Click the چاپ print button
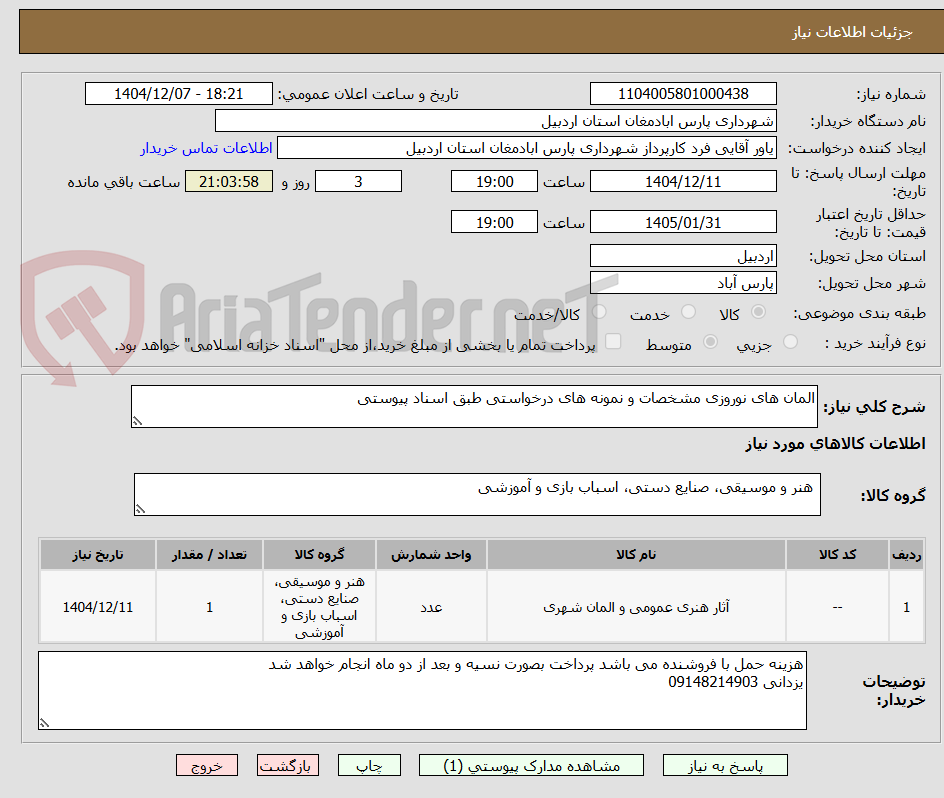Screen dimensions: 944x798 click(x=369, y=765)
